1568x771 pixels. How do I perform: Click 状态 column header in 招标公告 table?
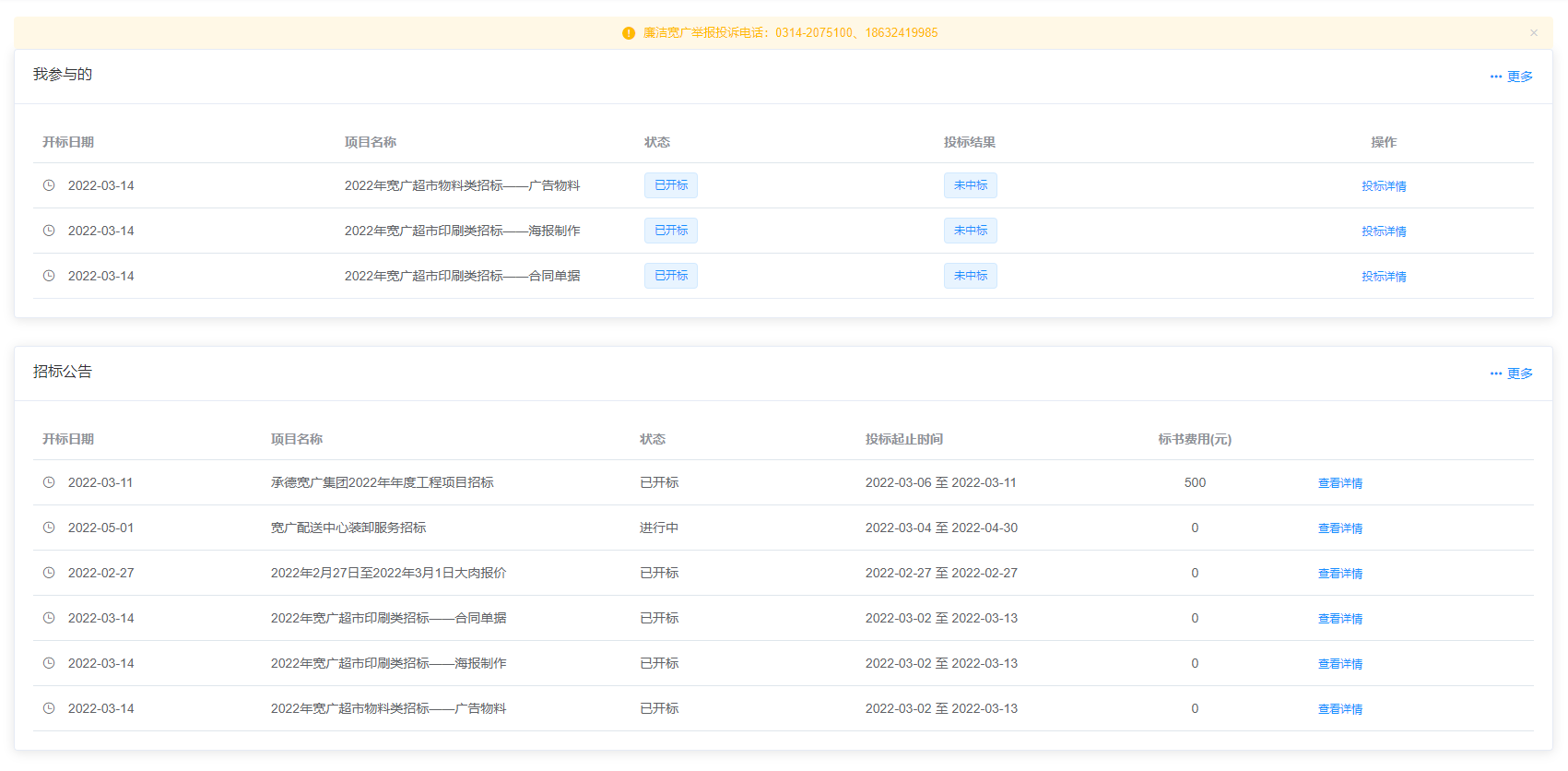[x=653, y=439]
